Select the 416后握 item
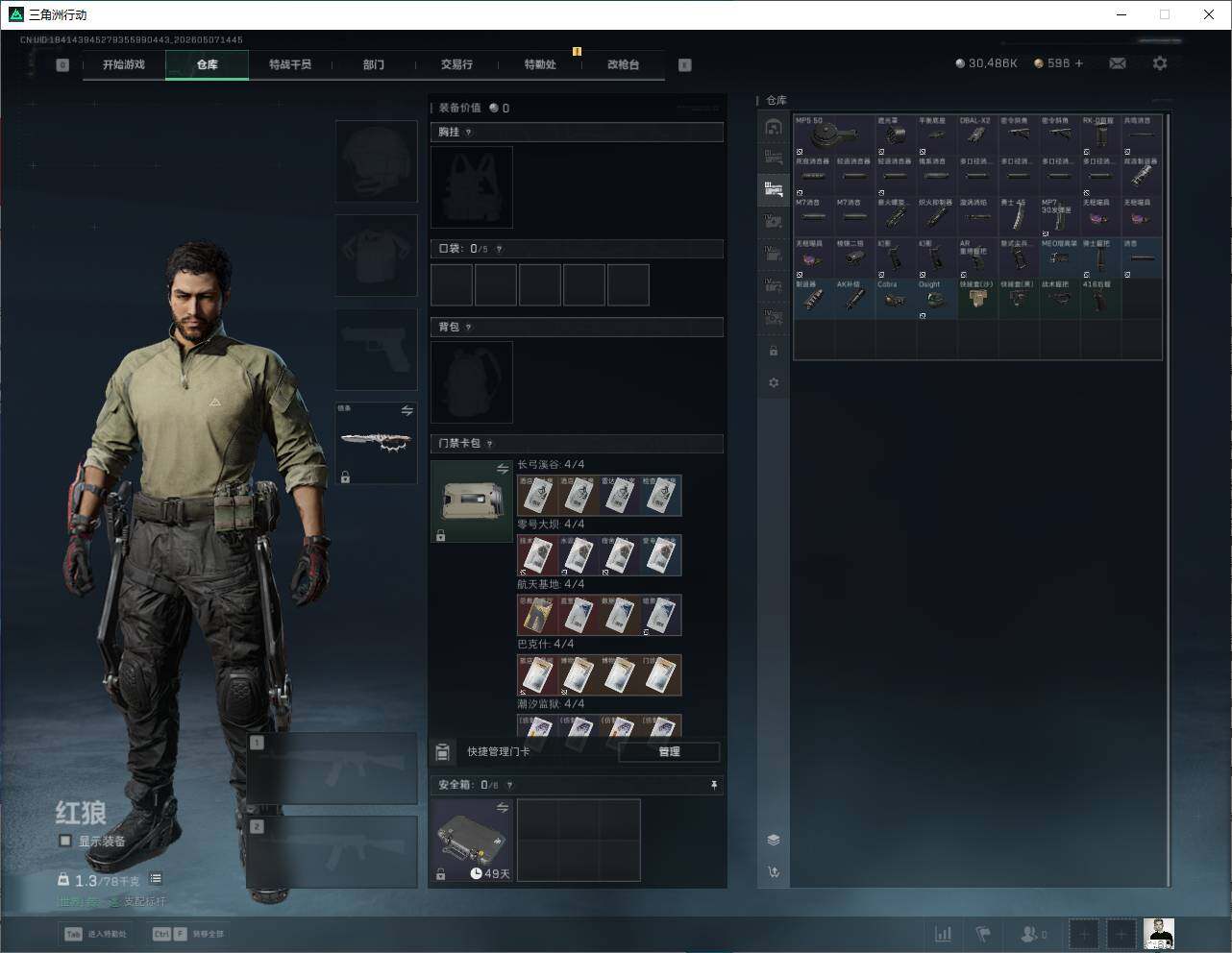 1100,299
